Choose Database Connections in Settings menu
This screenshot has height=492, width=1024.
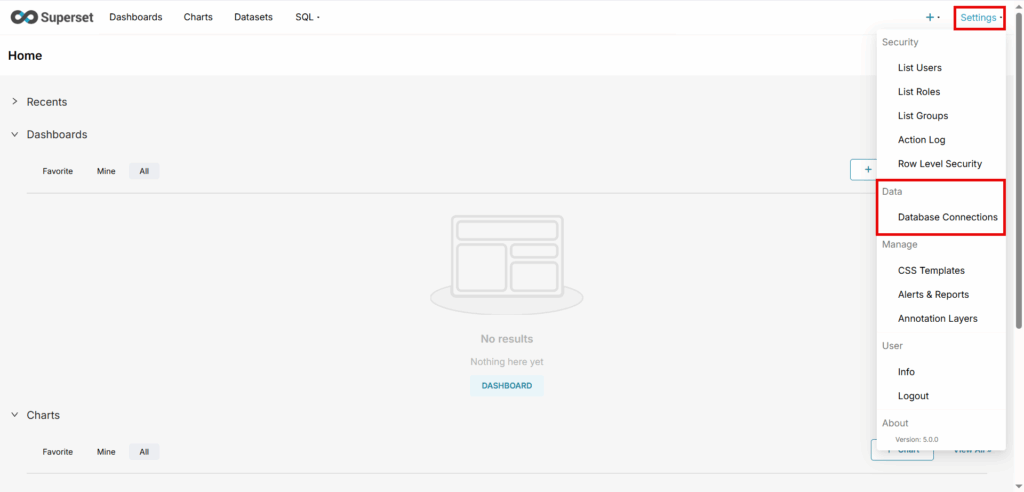pyautogui.click(x=947, y=217)
